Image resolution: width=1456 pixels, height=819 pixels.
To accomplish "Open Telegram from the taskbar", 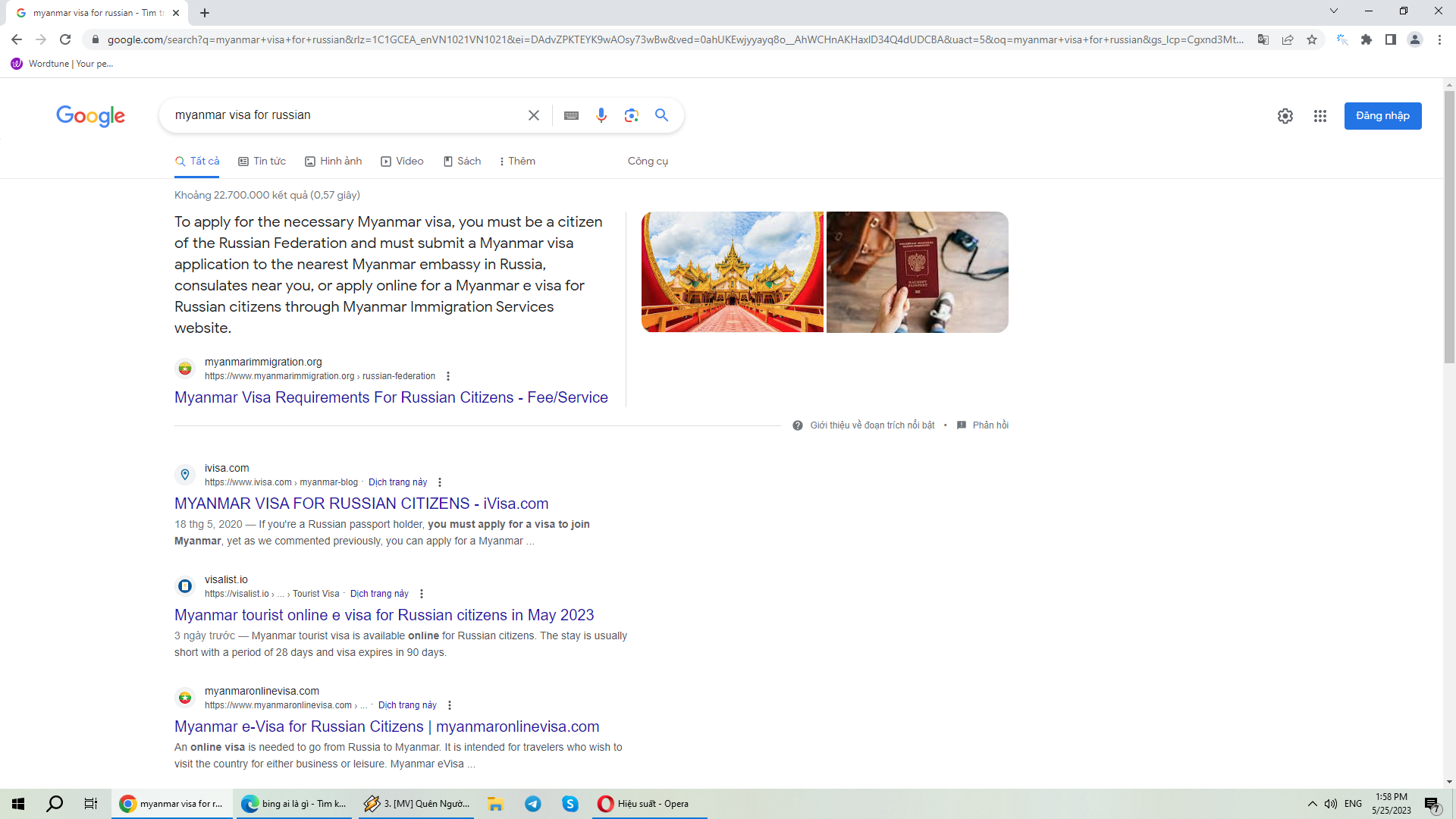I will click(533, 804).
